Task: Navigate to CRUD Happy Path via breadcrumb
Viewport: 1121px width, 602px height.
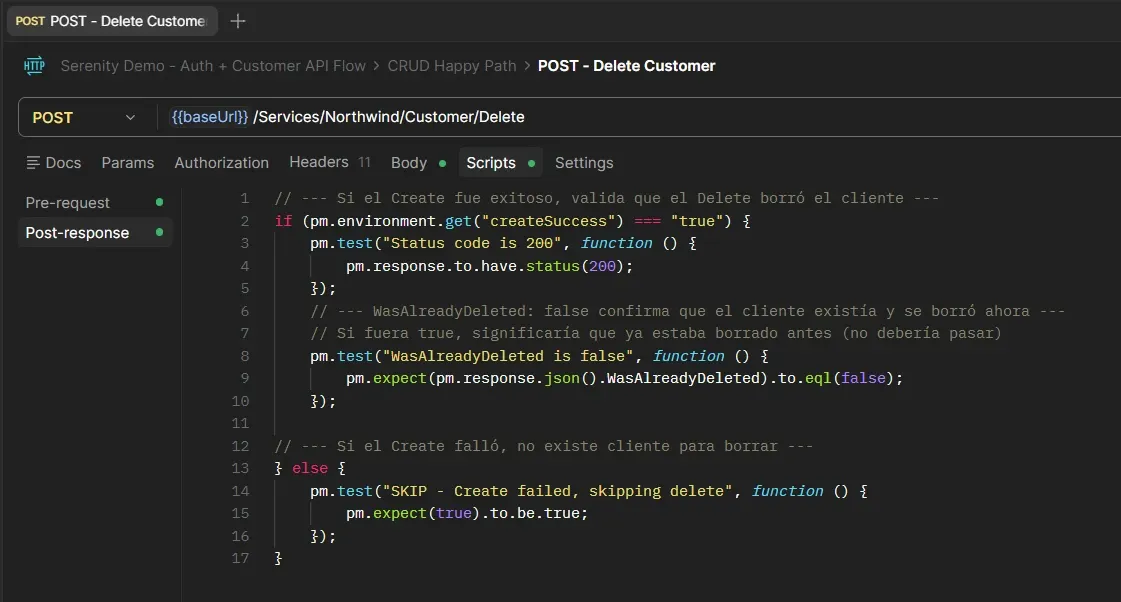Action: click(452, 65)
